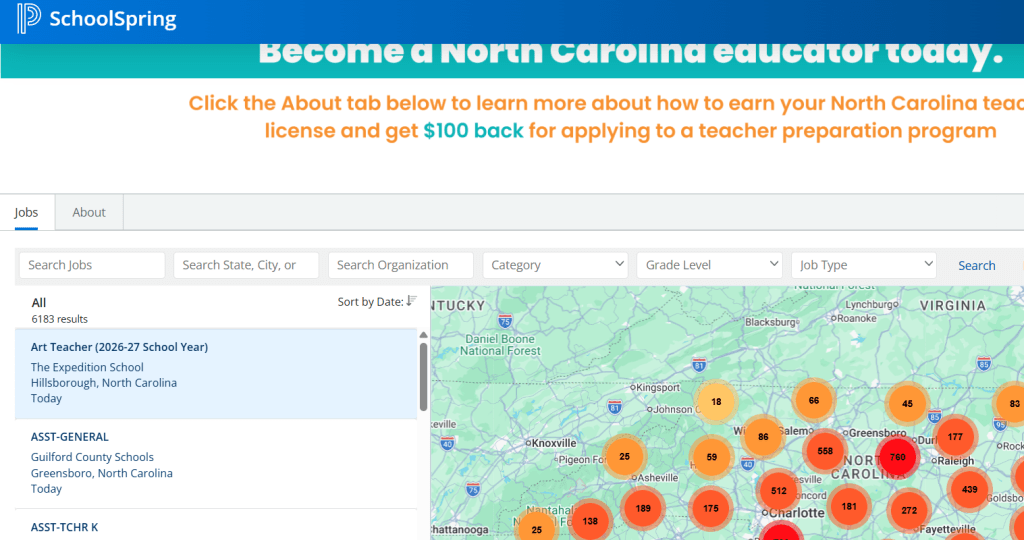The image size is (1024, 540).
Task: Select the 177 jobs cluster marker
Action: click(955, 437)
